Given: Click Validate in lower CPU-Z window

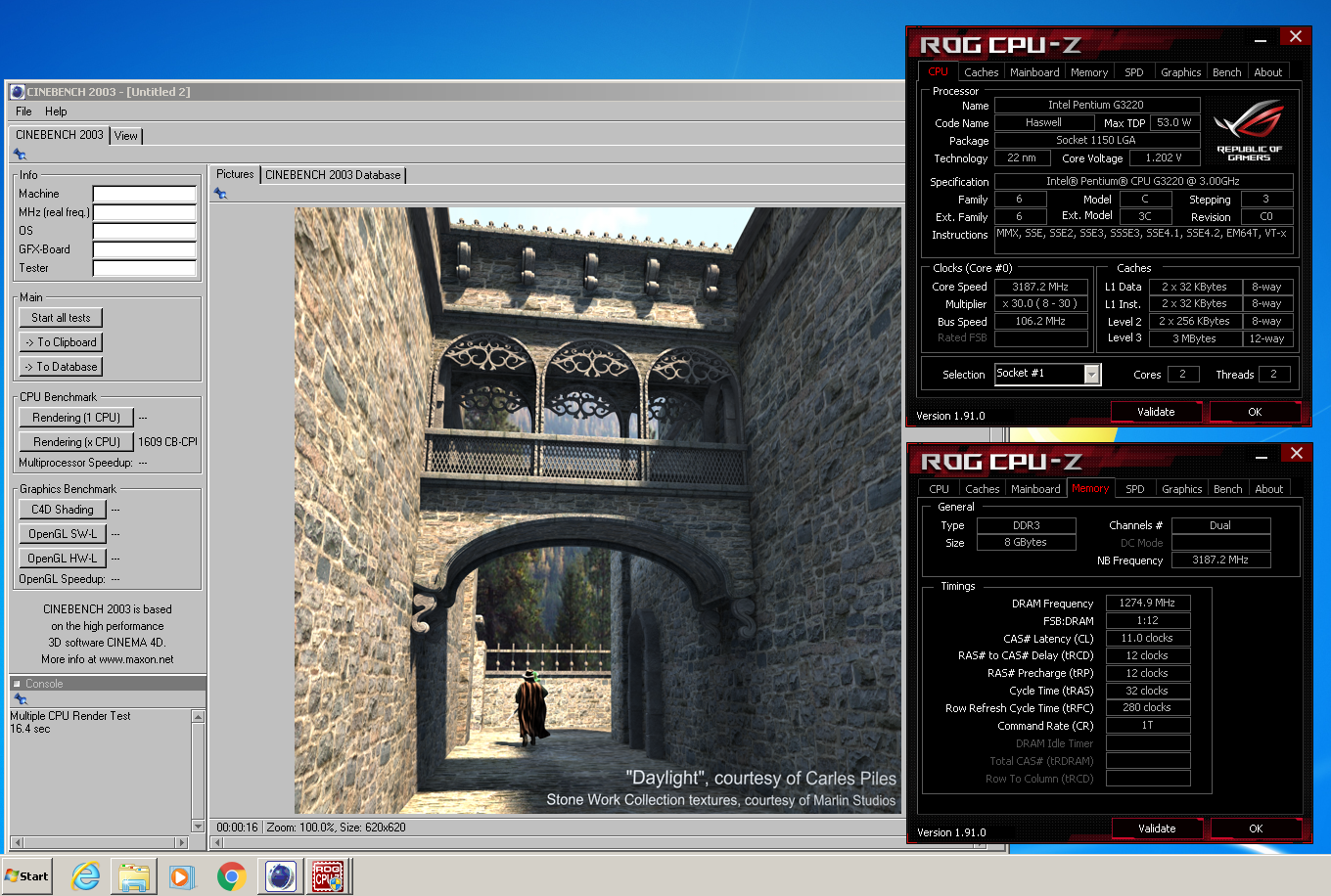Looking at the screenshot, I should coord(1157,829).
